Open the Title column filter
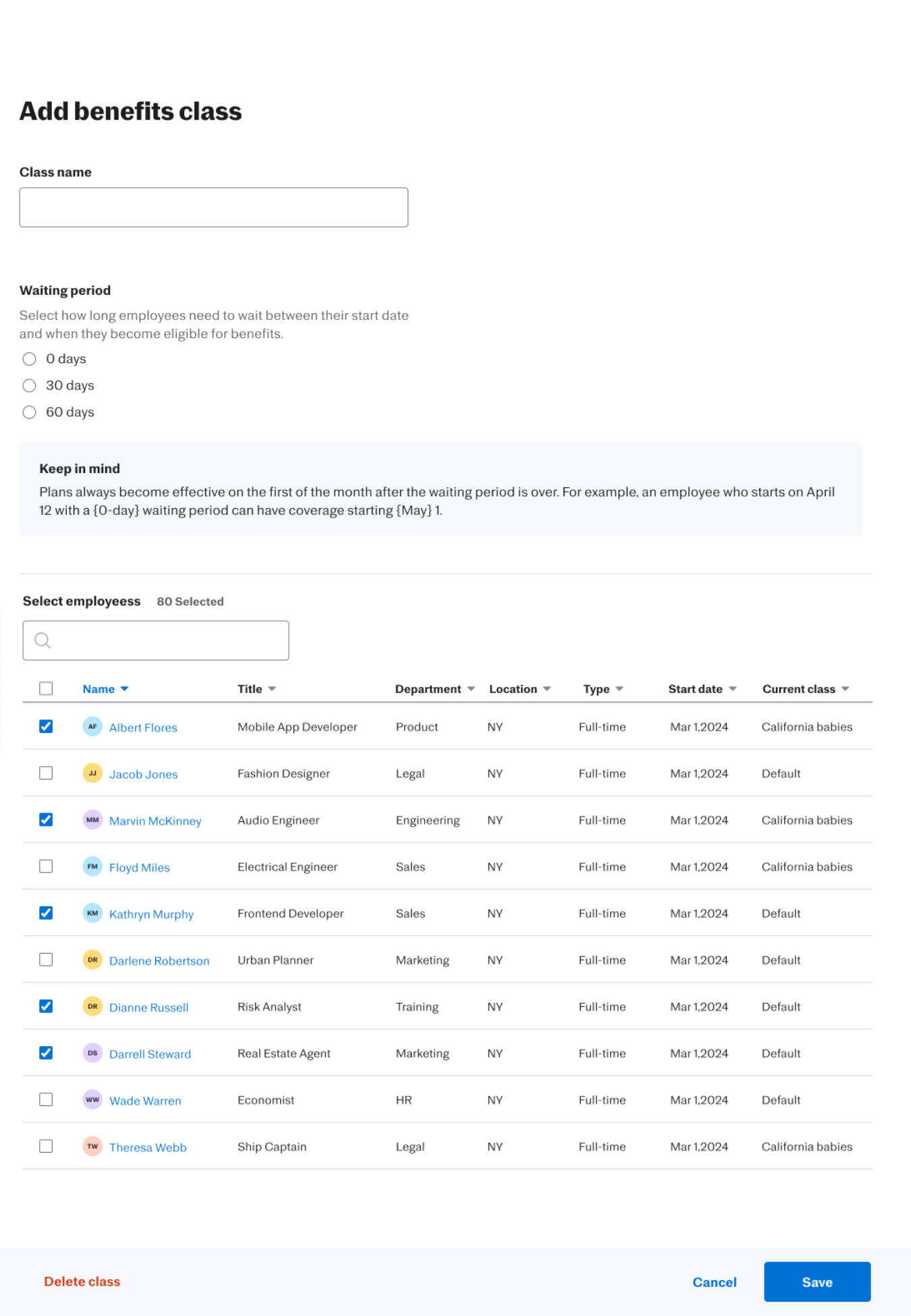The image size is (911, 1316). click(272, 689)
